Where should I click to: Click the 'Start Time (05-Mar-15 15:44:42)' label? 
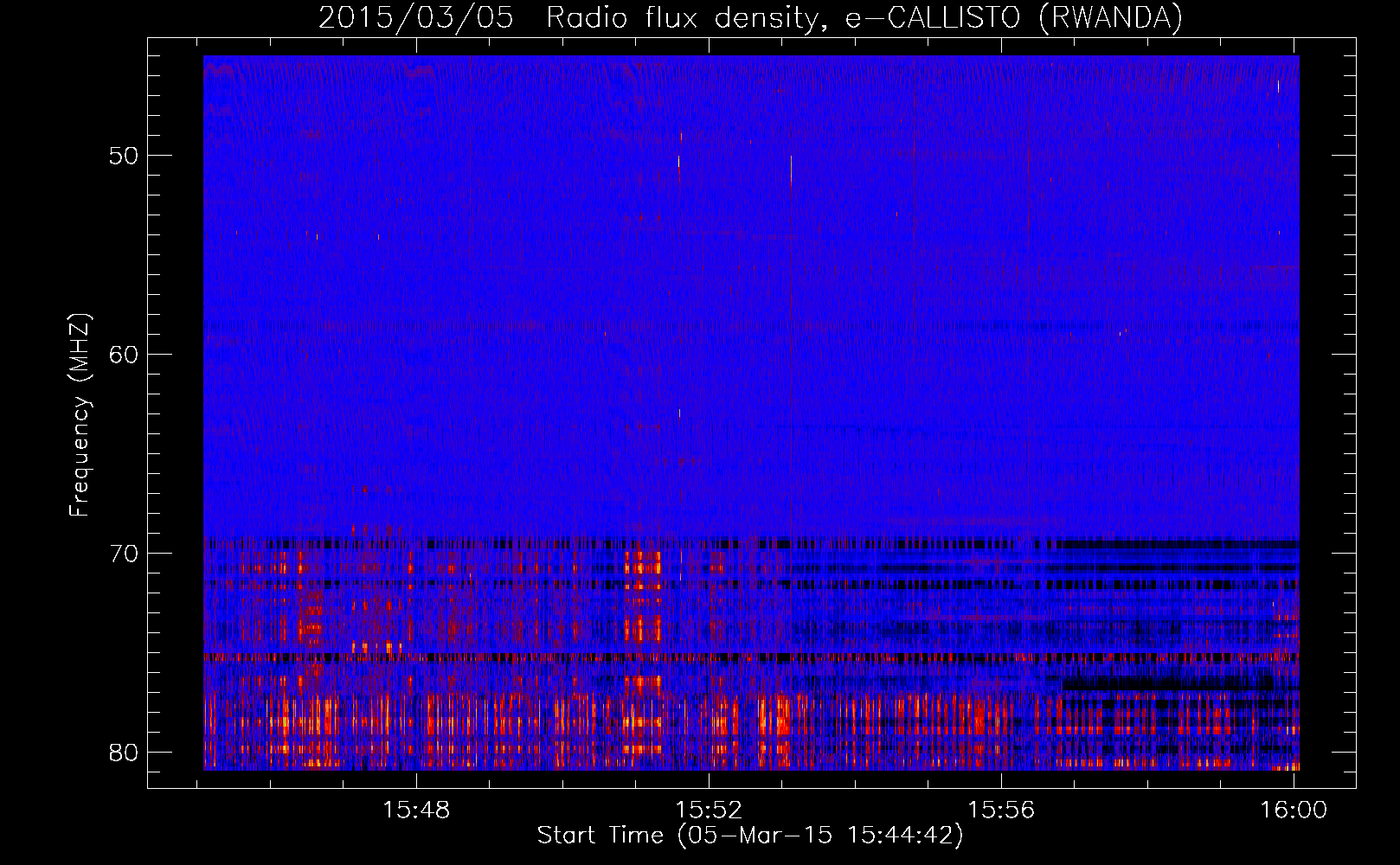click(750, 836)
